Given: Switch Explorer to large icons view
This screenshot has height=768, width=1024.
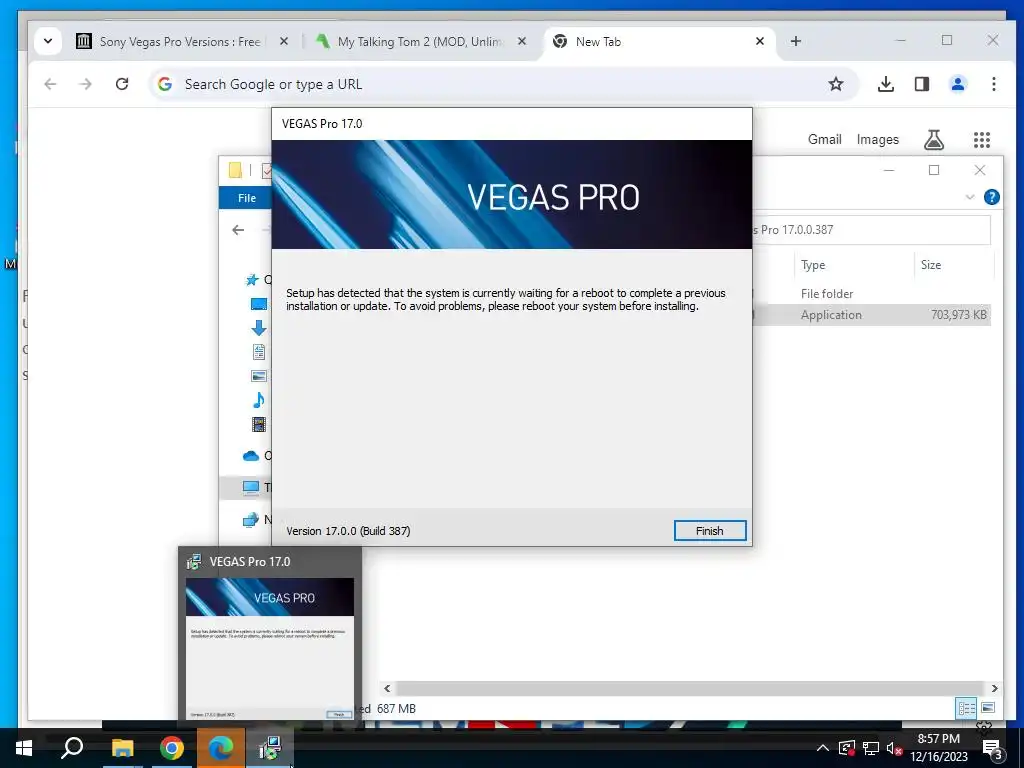Looking at the screenshot, I should (x=988, y=708).
